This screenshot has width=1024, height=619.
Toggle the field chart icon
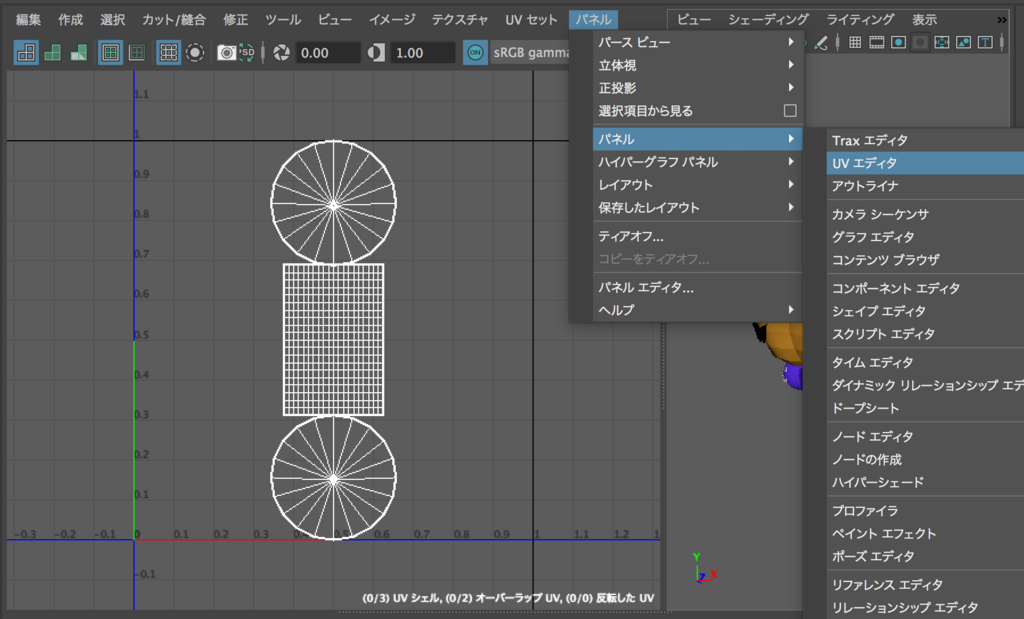tap(942, 42)
